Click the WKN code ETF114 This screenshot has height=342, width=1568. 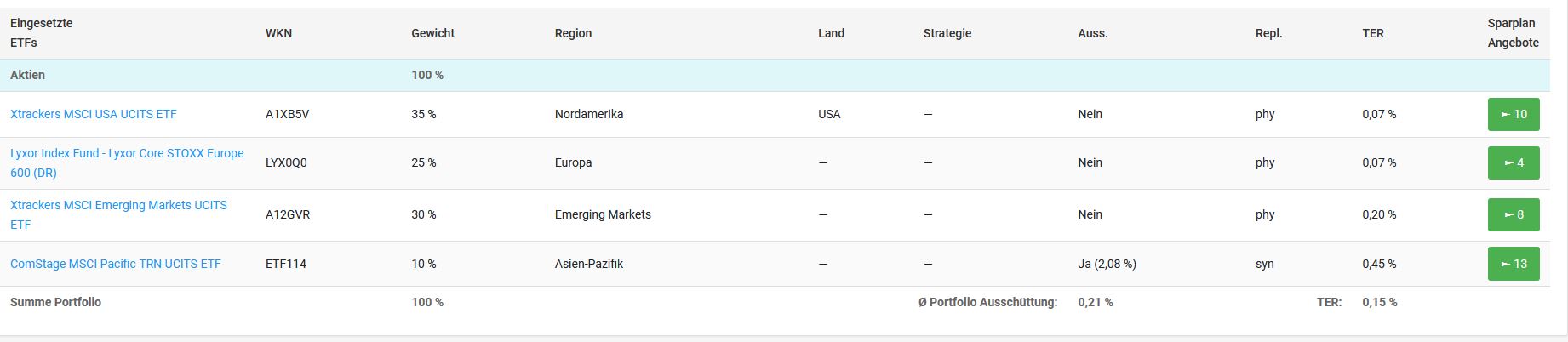click(x=285, y=264)
